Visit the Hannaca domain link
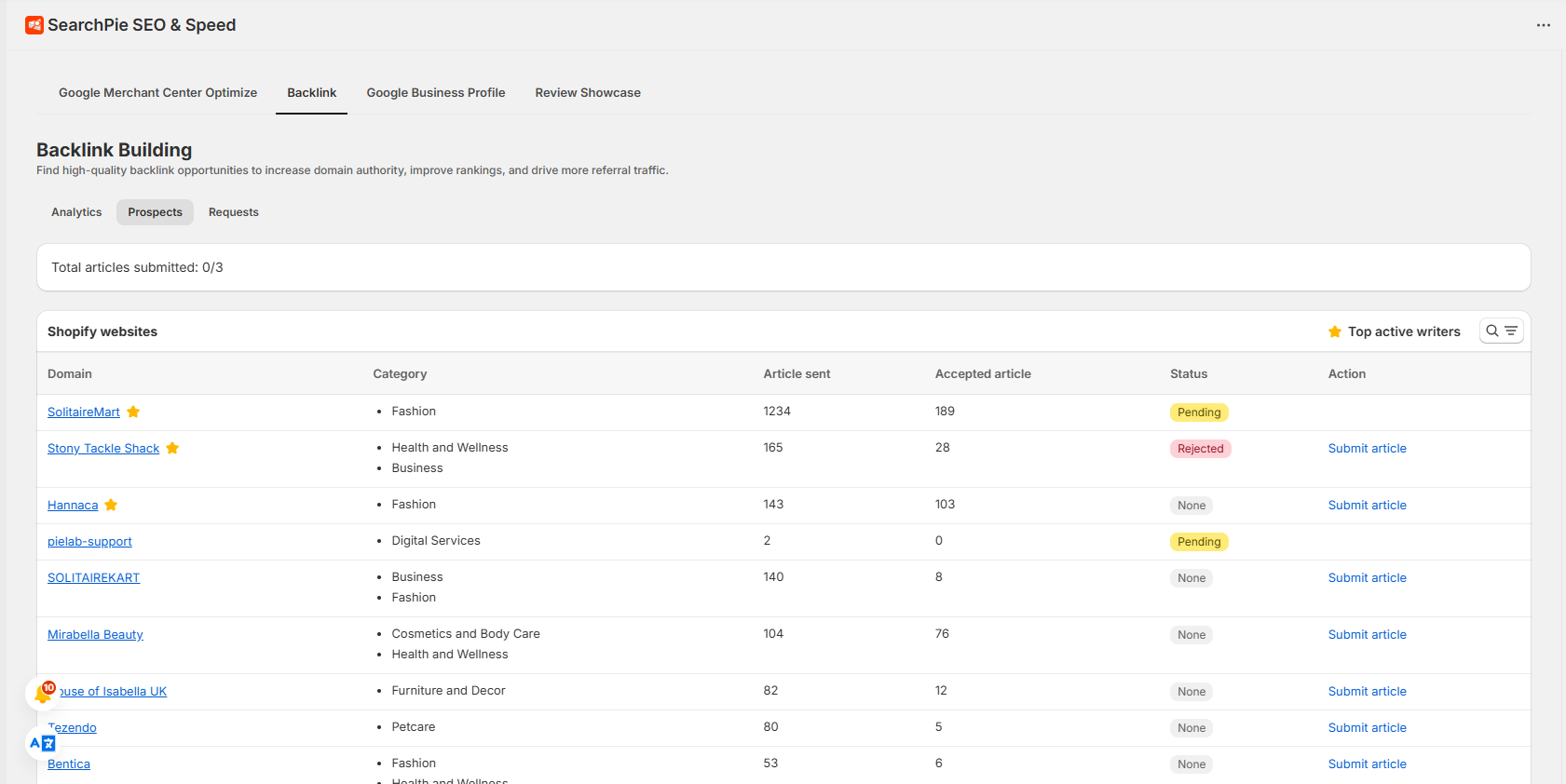Screen dimensions: 1566x784 [73, 505]
